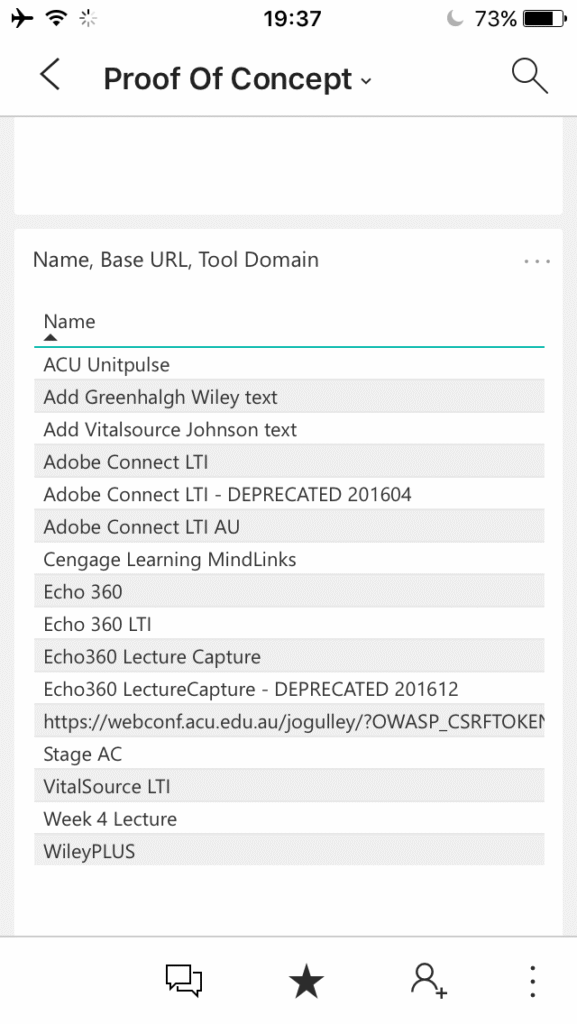Select Cengage Learning MindLinks row
Image resolution: width=577 pixels, height=1024 pixels.
coord(289,559)
